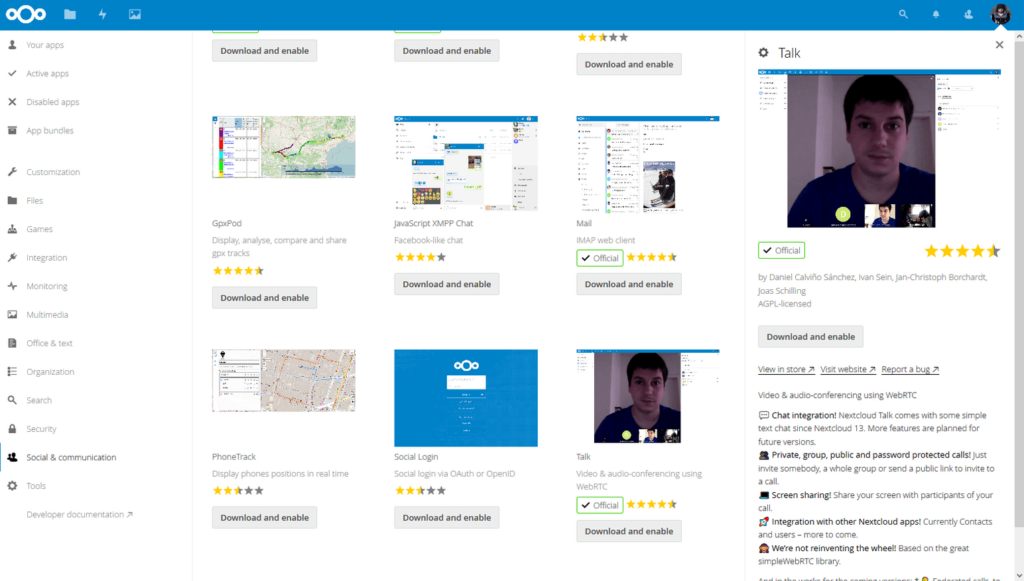
Task: Close the Talk details panel
Action: (999, 44)
